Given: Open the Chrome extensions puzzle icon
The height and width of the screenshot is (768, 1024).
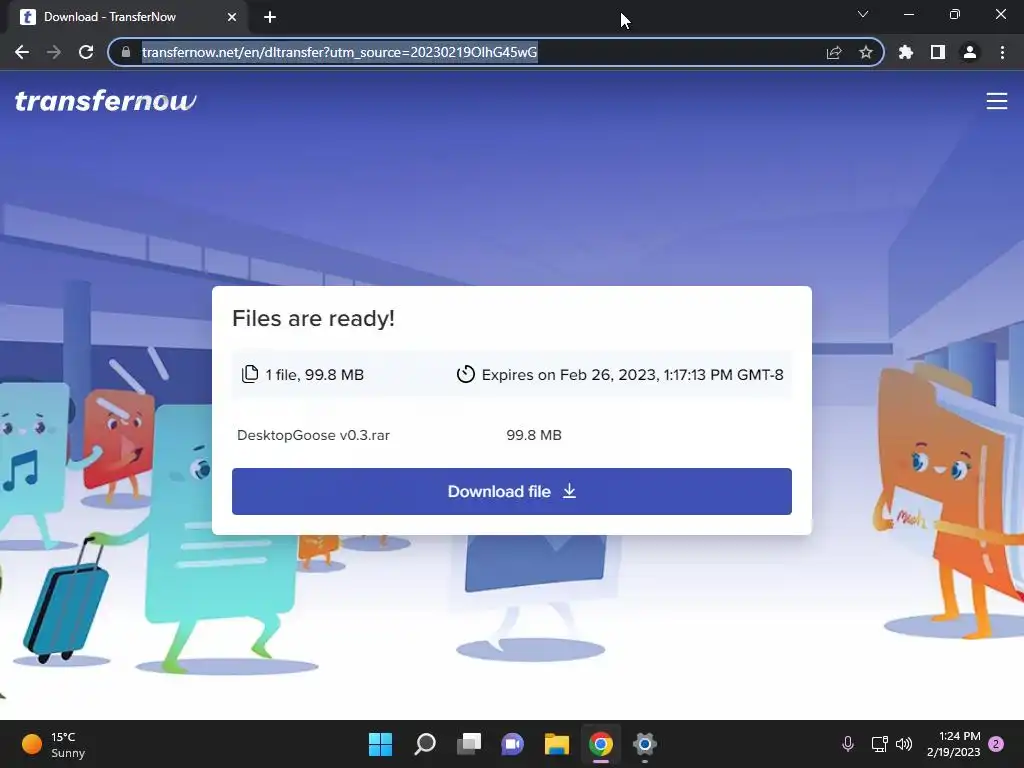Looking at the screenshot, I should [906, 52].
